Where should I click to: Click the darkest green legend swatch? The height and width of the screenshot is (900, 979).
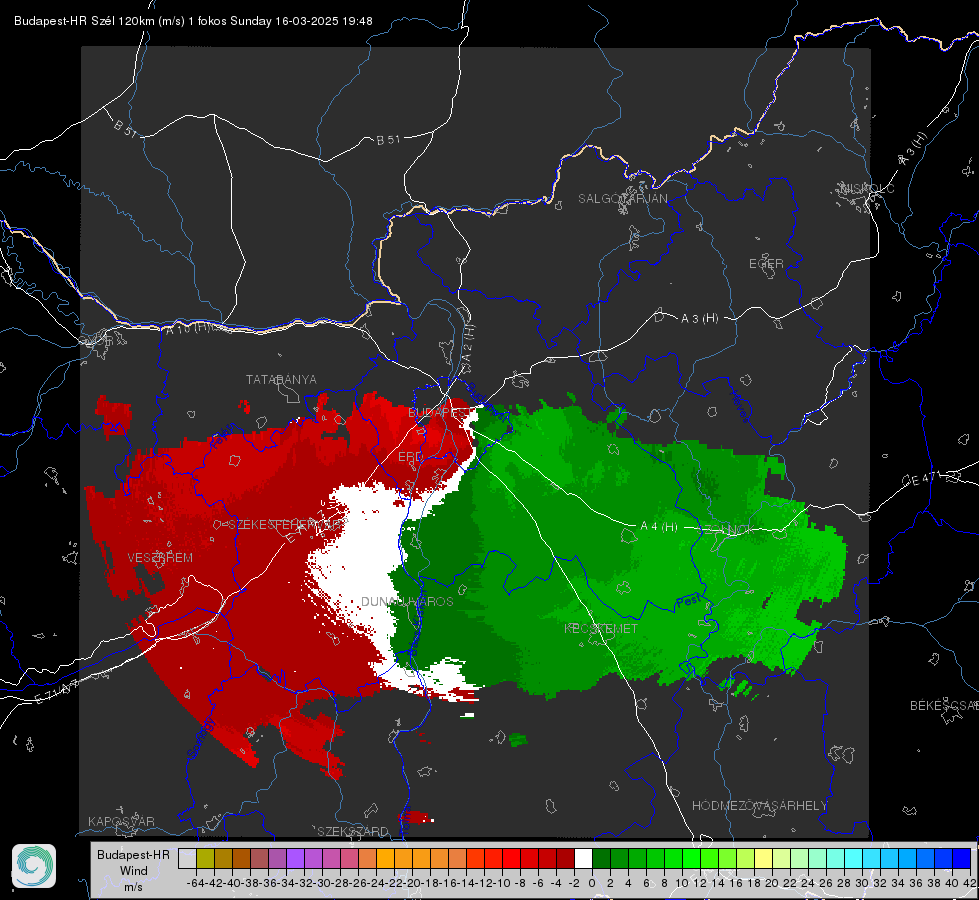pos(601,858)
